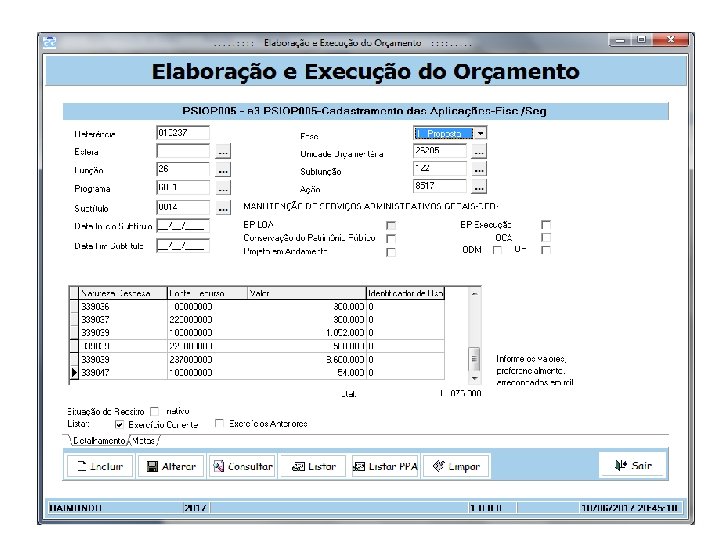Viewport: 720px width, 540px height.
Task: Open the Esfera lookup ellipsis button
Action: click(223, 152)
